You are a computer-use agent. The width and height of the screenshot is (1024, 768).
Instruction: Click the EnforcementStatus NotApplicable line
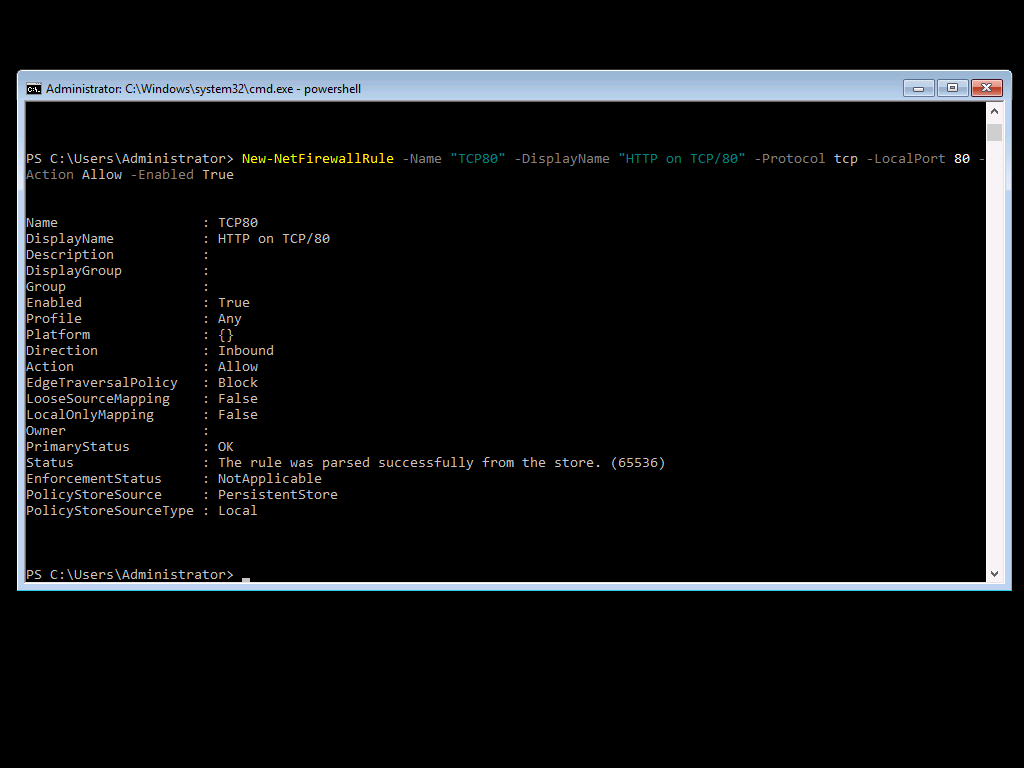click(175, 478)
